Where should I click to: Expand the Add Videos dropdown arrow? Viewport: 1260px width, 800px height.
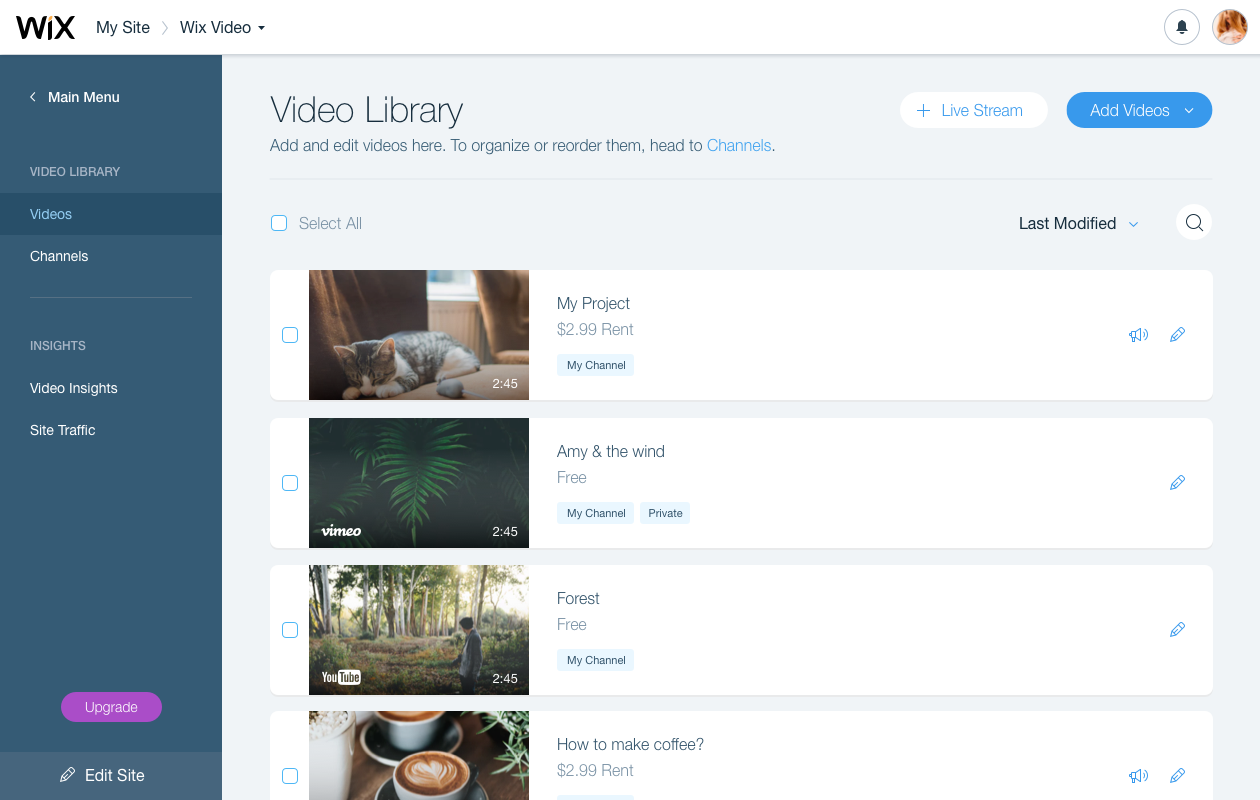[x=1189, y=110]
